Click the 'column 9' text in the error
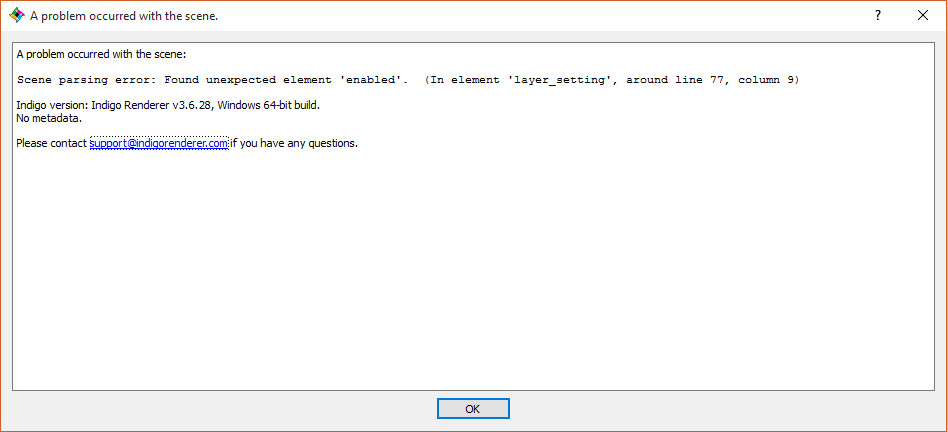Image resolution: width=948 pixels, height=432 pixels. tap(765, 80)
